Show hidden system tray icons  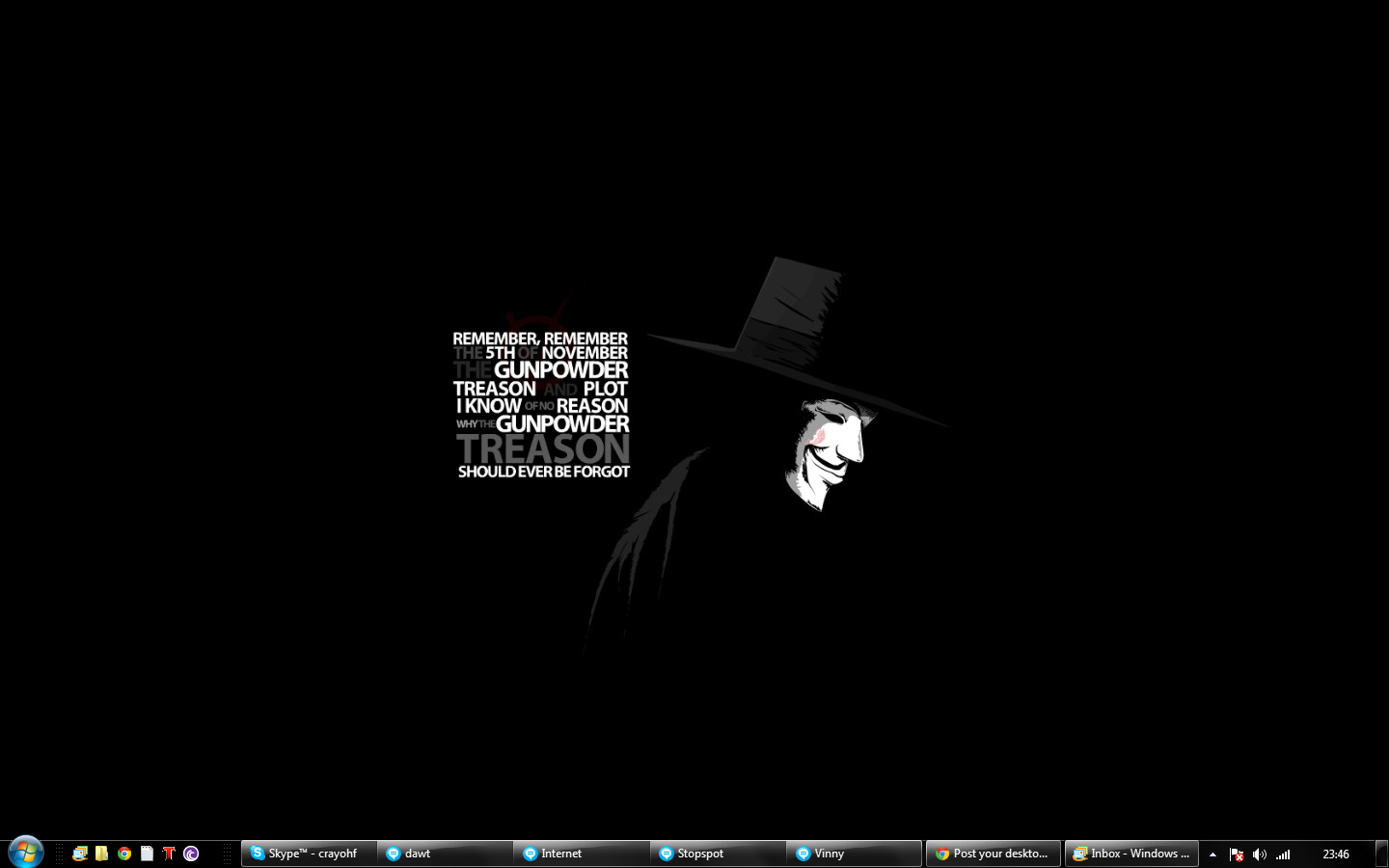[x=1212, y=854]
